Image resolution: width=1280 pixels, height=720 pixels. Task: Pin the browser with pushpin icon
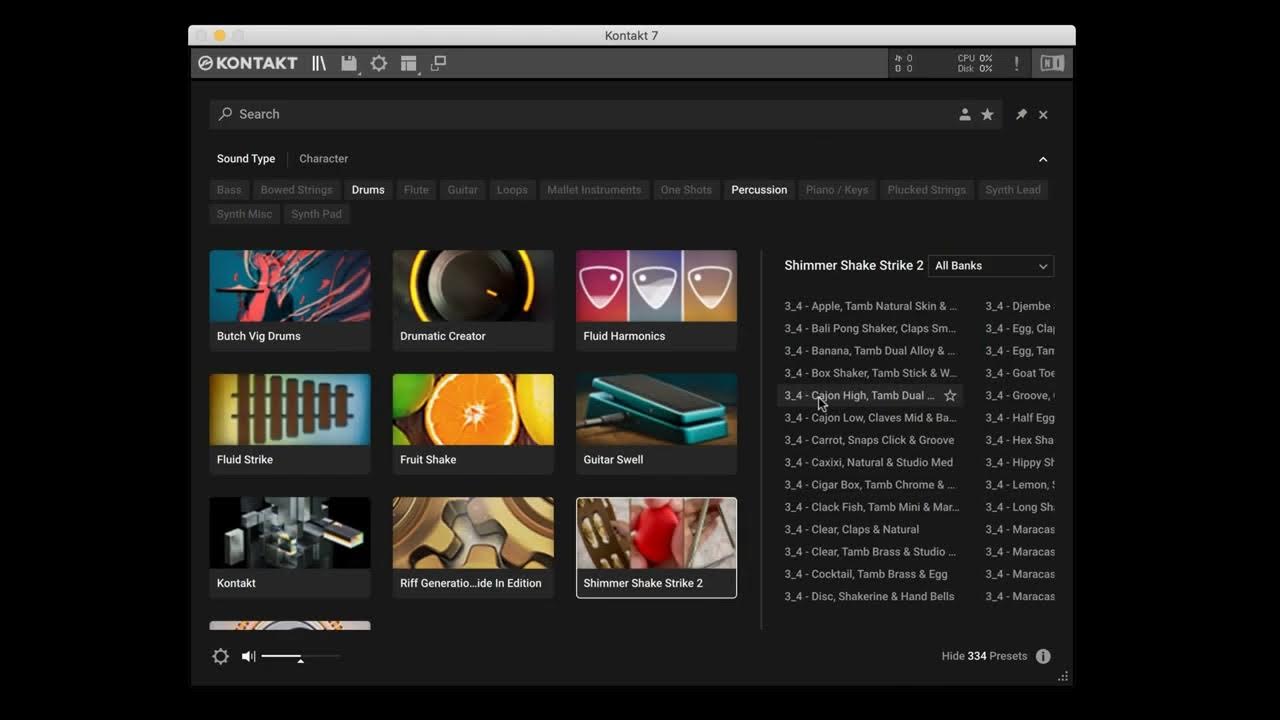click(1021, 114)
